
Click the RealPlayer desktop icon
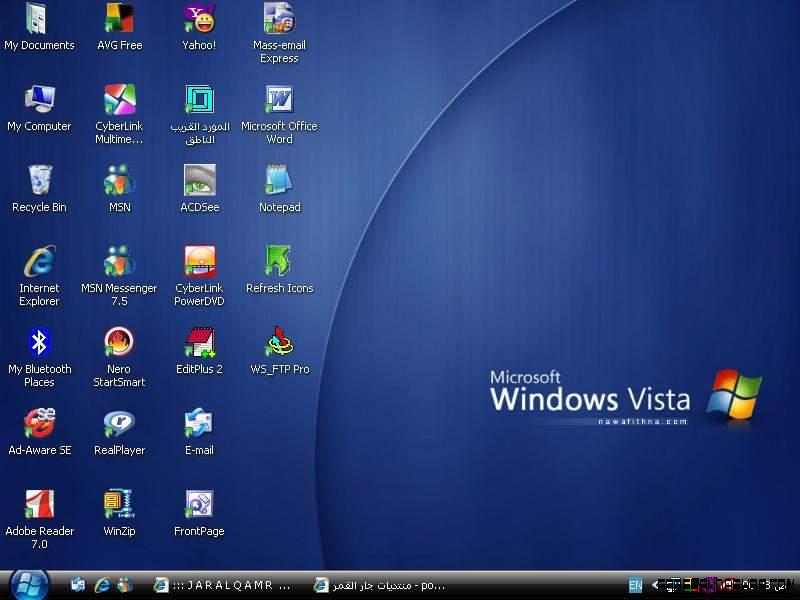pyautogui.click(x=119, y=424)
